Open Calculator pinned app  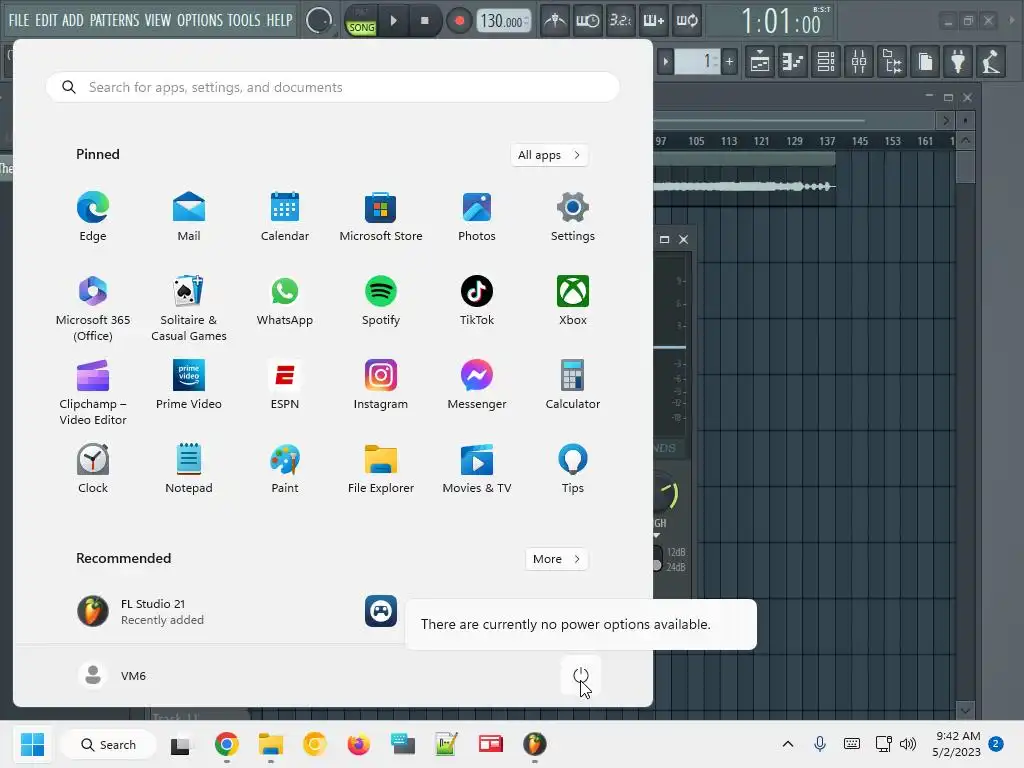point(573,385)
